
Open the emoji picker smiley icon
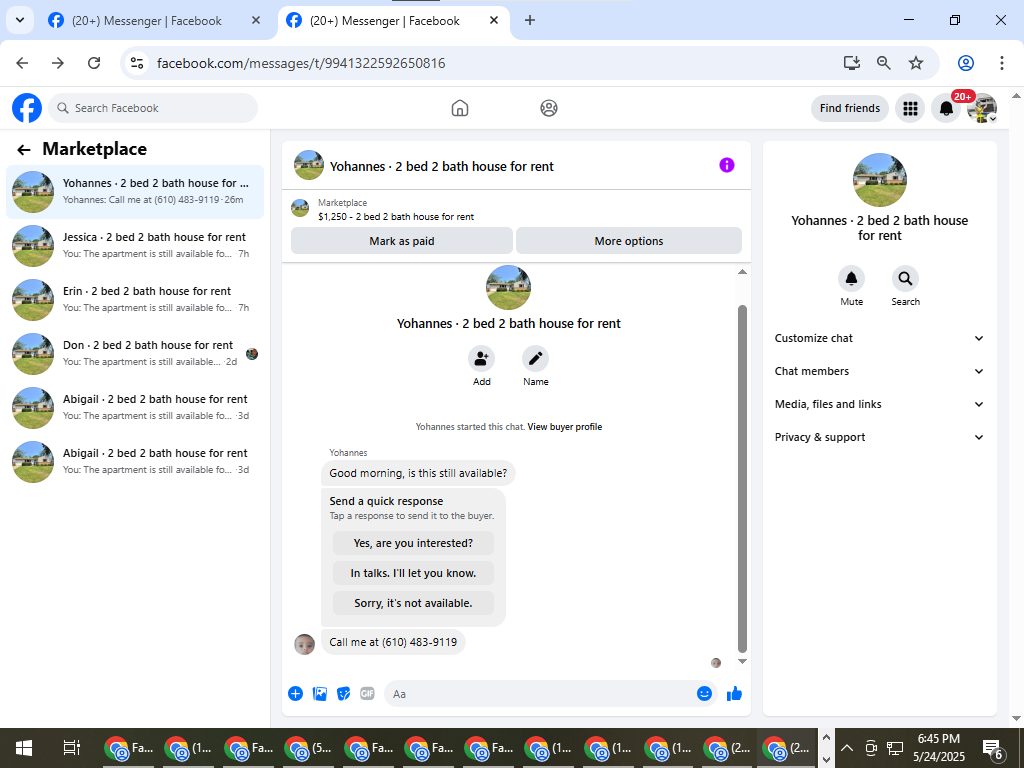[x=704, y=694]
